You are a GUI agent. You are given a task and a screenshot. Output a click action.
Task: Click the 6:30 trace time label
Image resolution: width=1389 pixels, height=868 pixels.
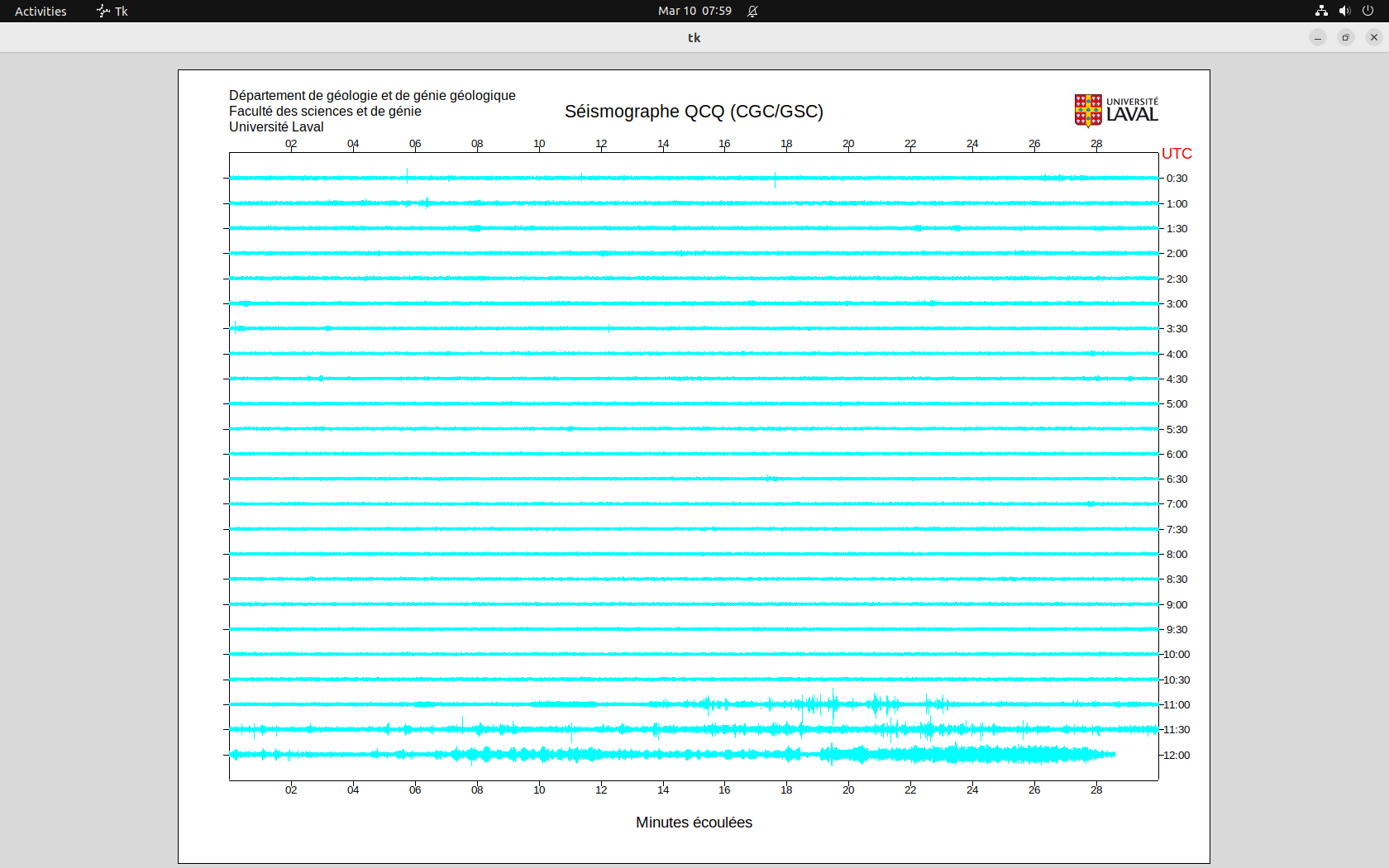[1177, 479]
